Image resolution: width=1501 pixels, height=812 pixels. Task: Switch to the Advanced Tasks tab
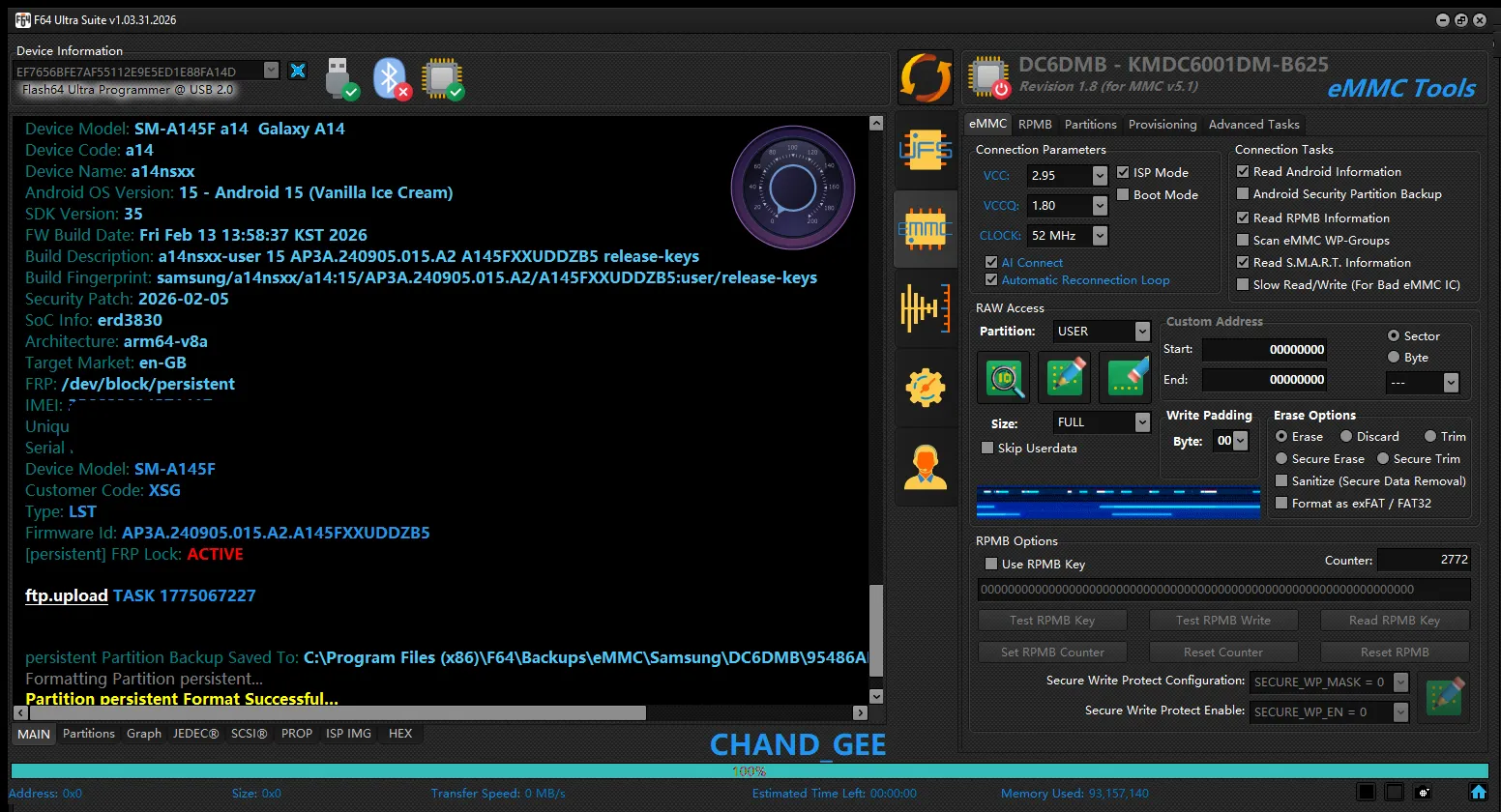[x=1253, y=124]
